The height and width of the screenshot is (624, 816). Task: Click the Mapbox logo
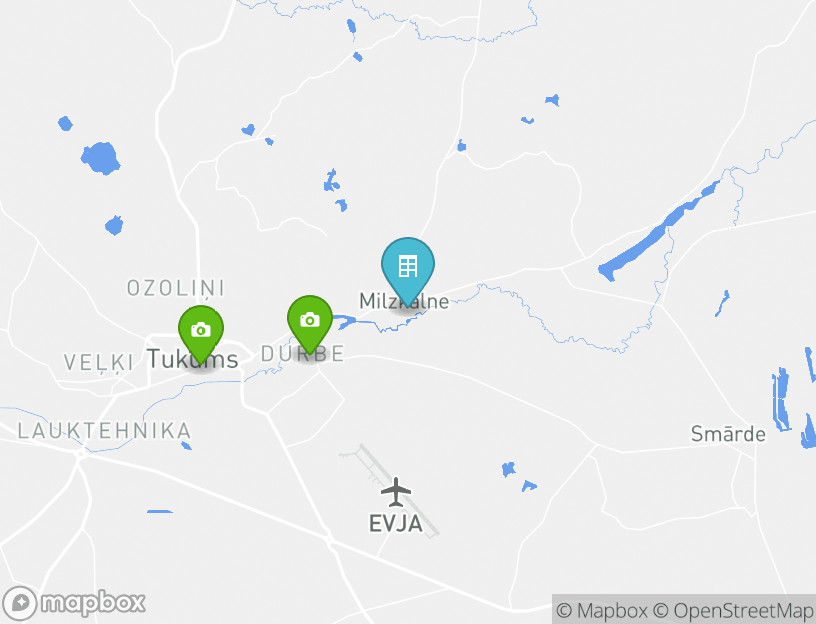pyautogui.click(x=74, y=604)
